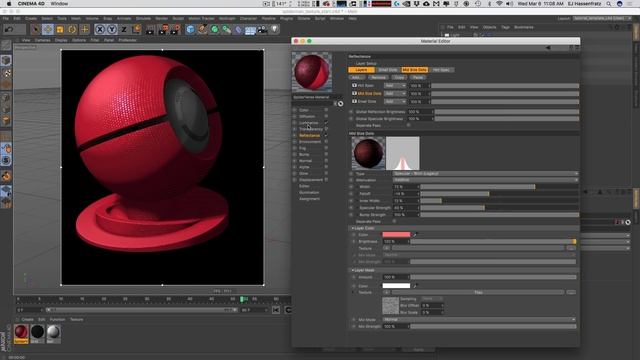Toggle the Y axis lock
Screen dimensions: 640x360
[x=111, y=29]
